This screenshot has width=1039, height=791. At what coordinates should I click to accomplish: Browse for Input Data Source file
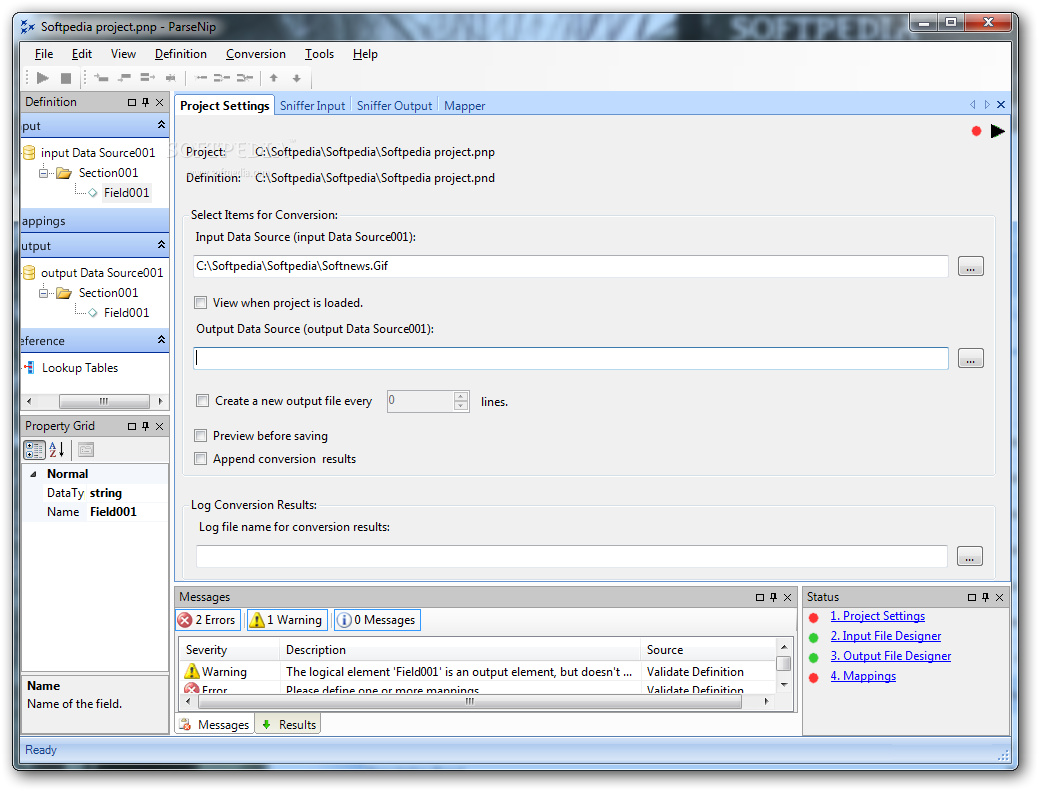coord(970,266)
